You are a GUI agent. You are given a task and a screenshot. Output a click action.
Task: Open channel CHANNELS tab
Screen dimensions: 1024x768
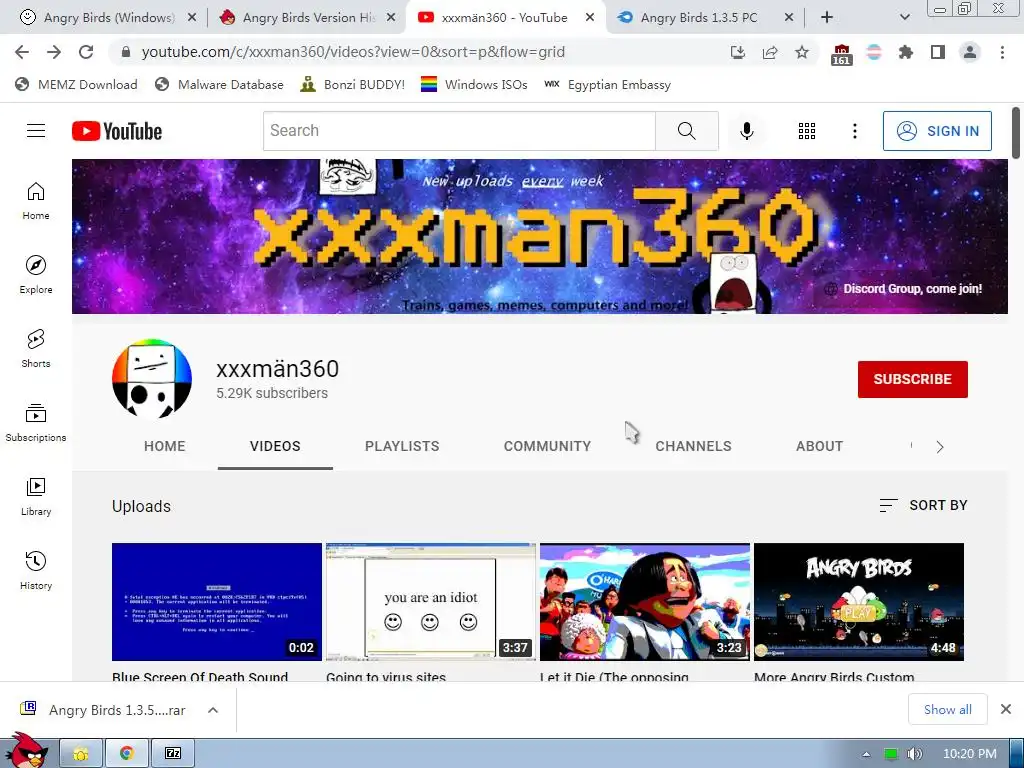(694, 446)
